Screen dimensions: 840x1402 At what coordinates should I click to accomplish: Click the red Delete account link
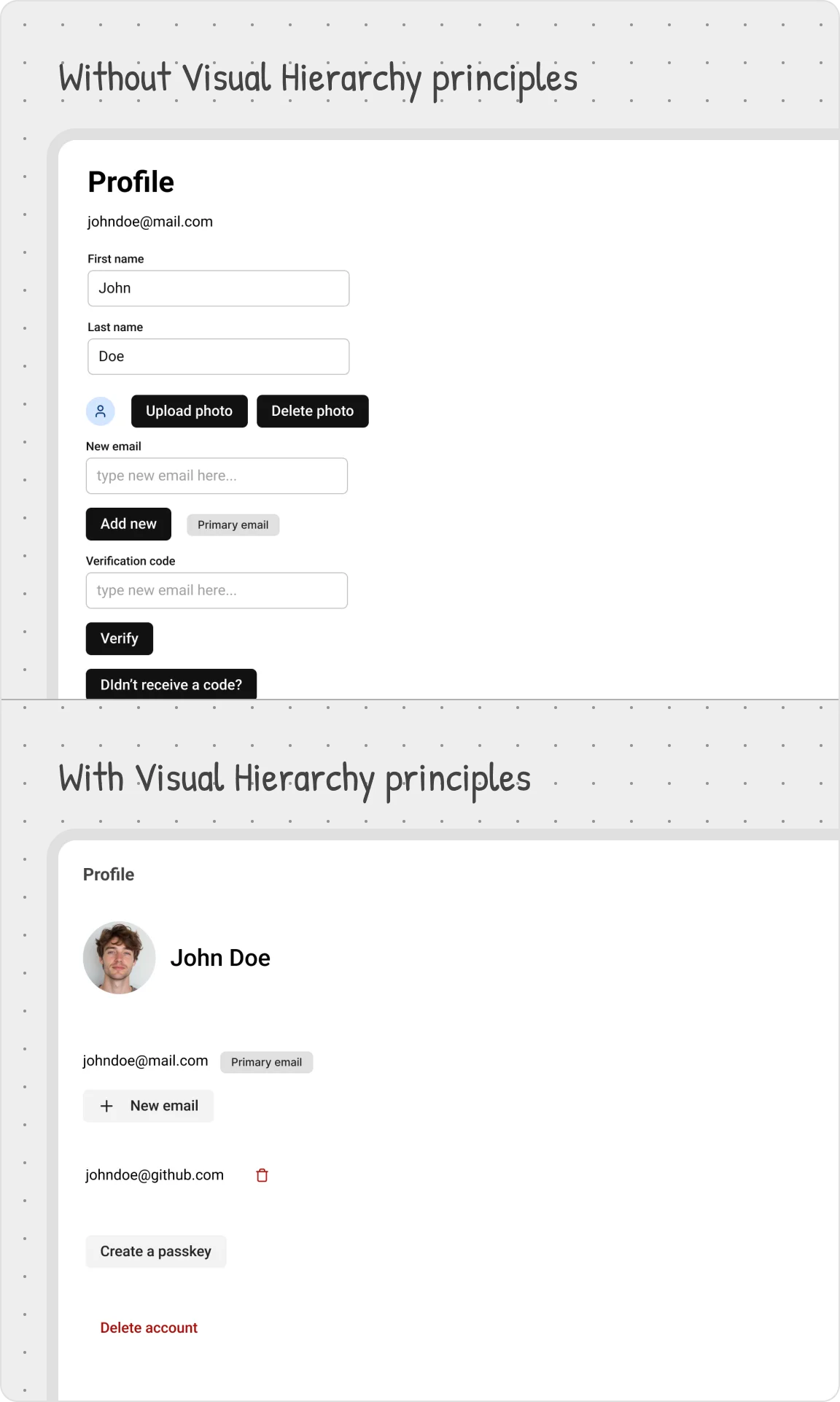[x=149, y=1328]
